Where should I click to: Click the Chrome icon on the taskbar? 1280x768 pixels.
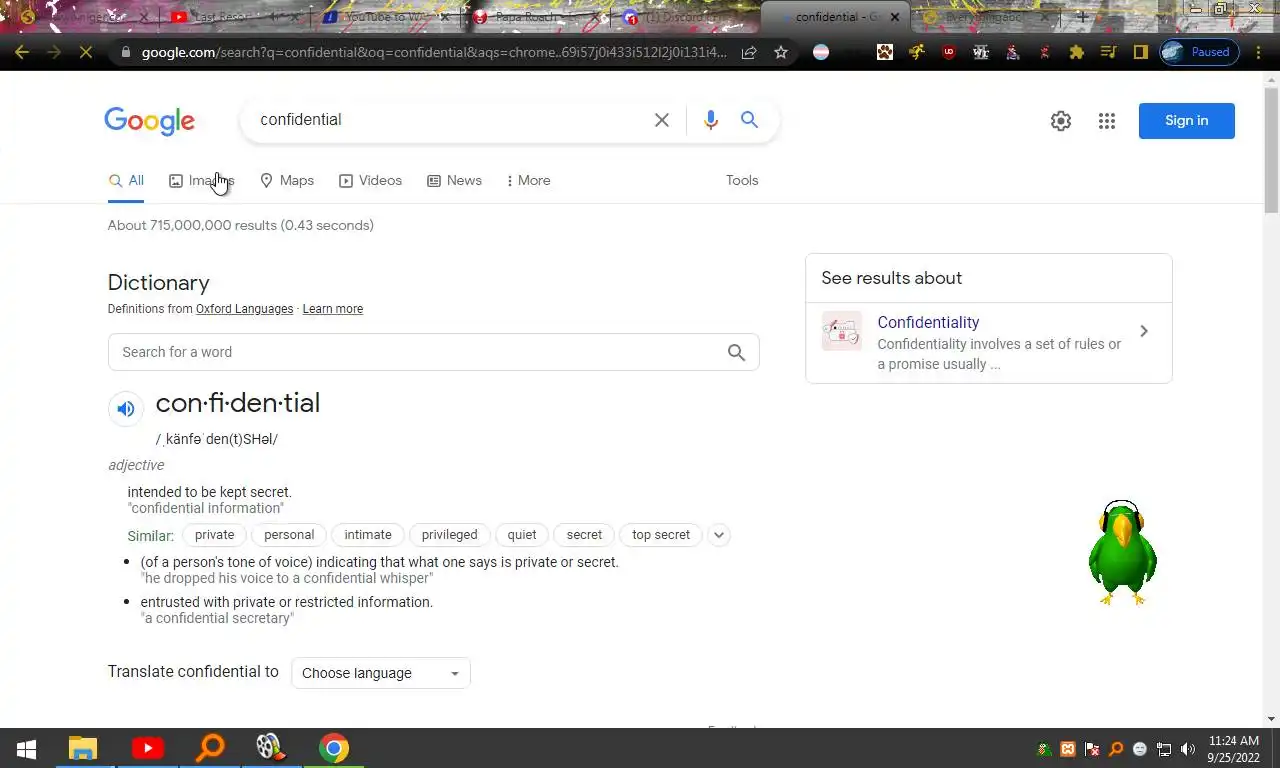point(334,748)
